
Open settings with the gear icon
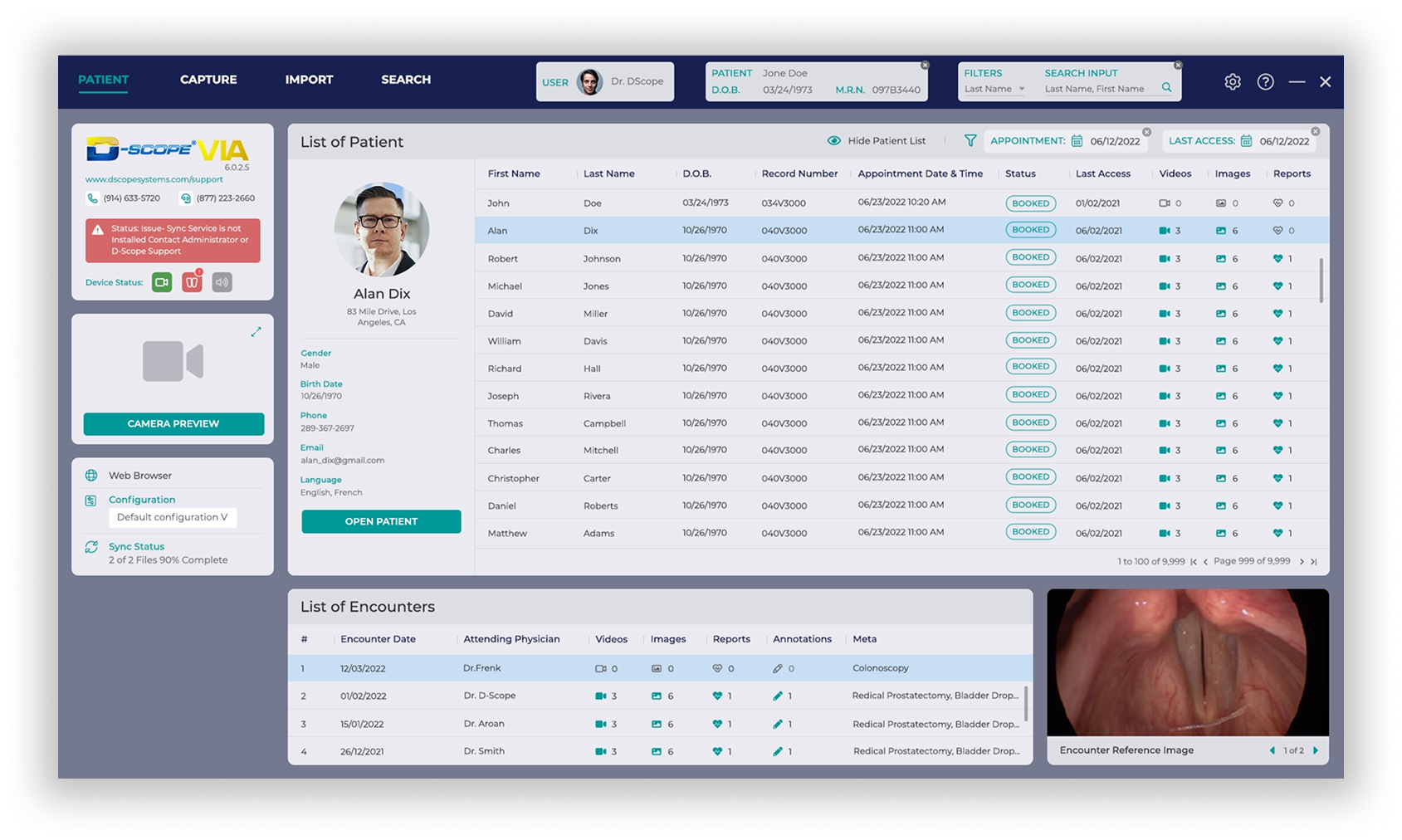[x=1233, y=82]
